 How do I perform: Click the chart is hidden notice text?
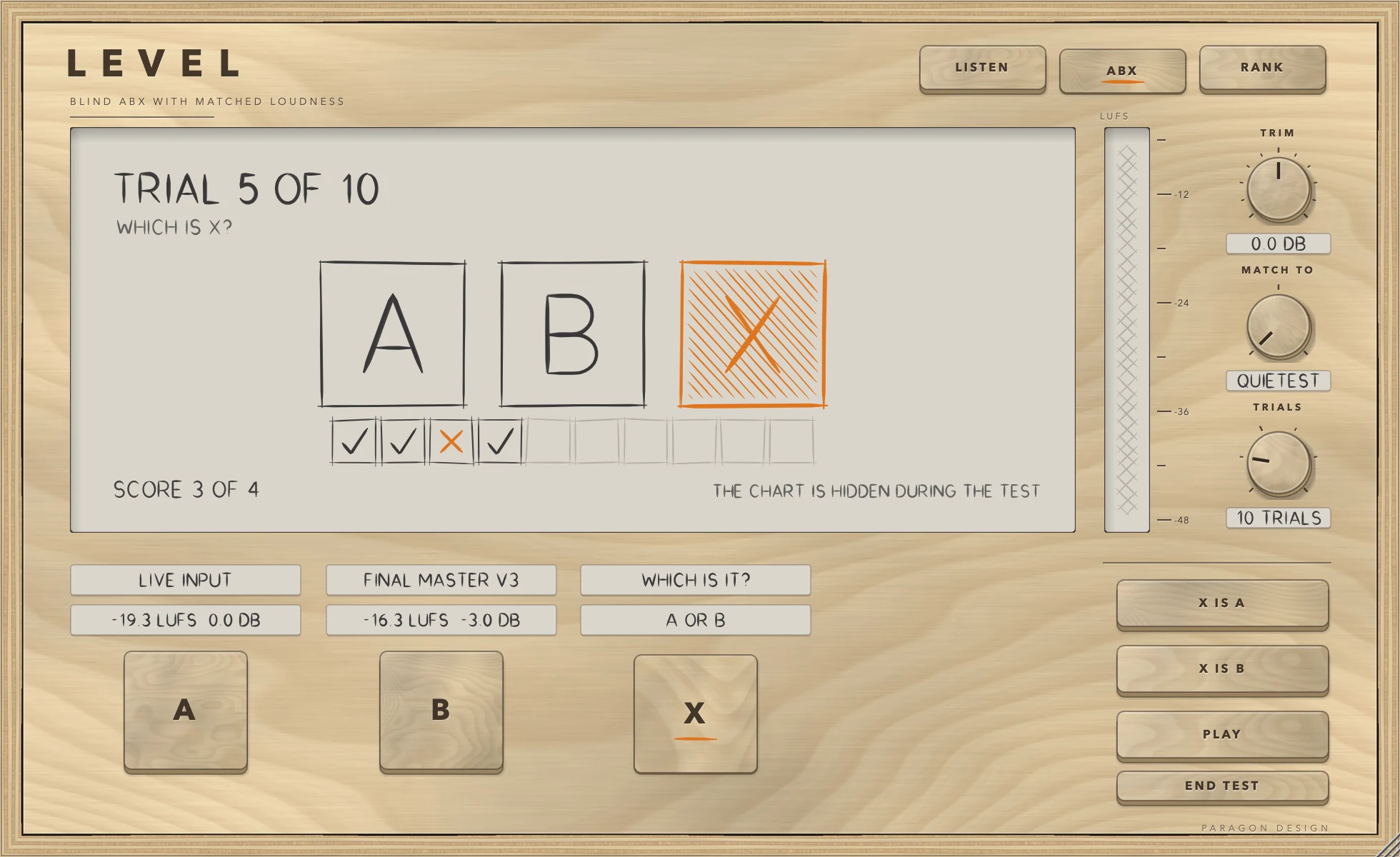tap(876, 491)
